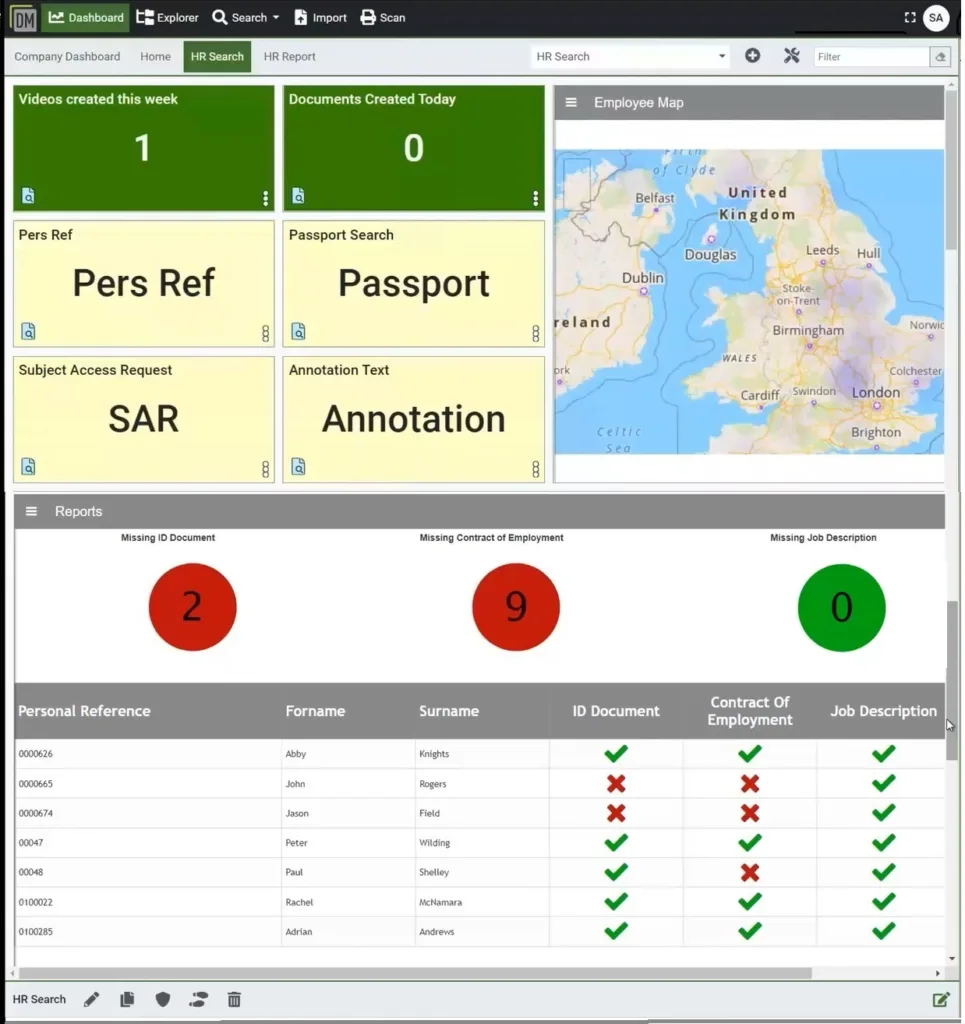
Task: Click the ID Document column header
Action: (x=616, y=711)
